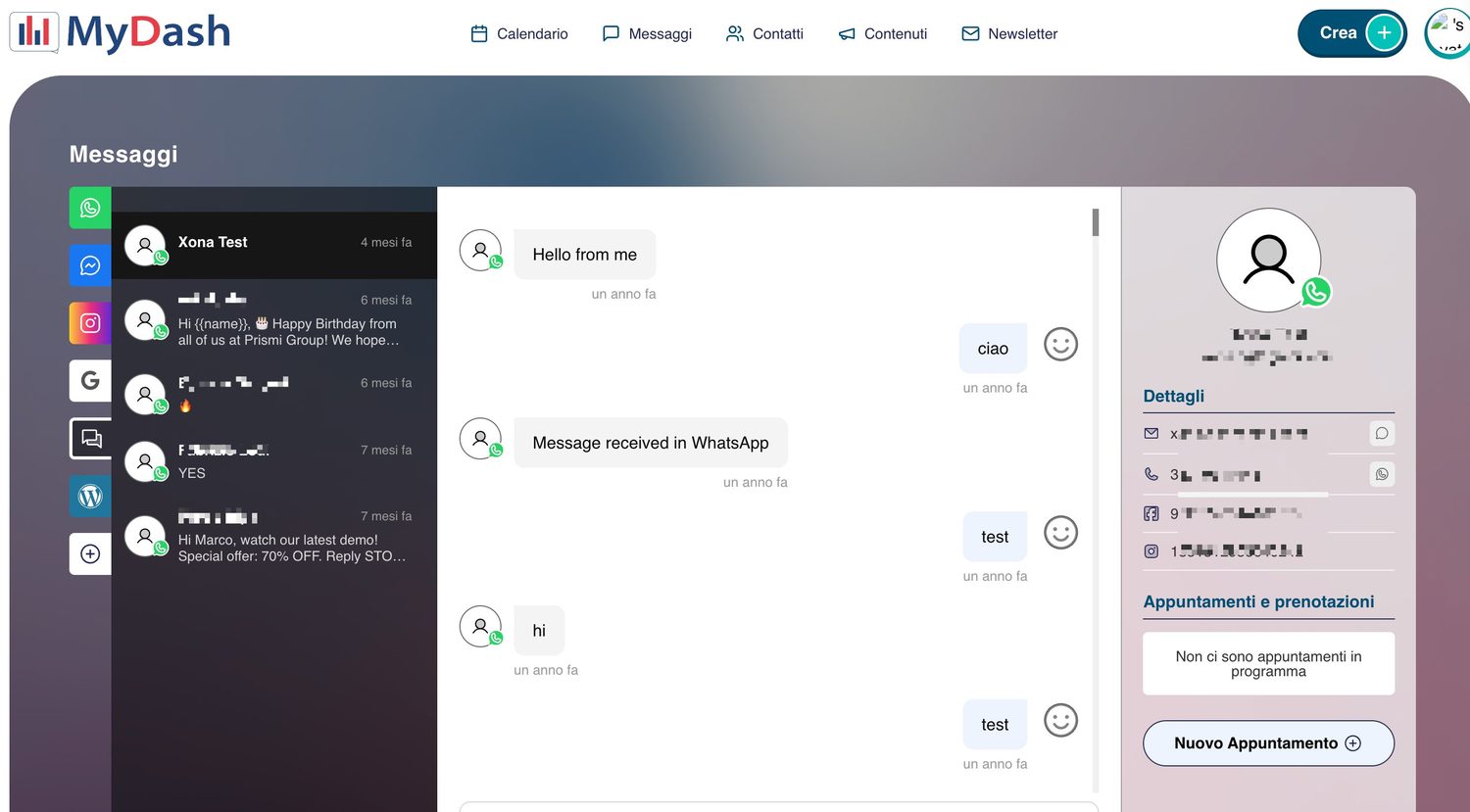Click the chat icon beside email detail
The height and width of the screenshot is (812, 1470).
(x=1382, y=433)
